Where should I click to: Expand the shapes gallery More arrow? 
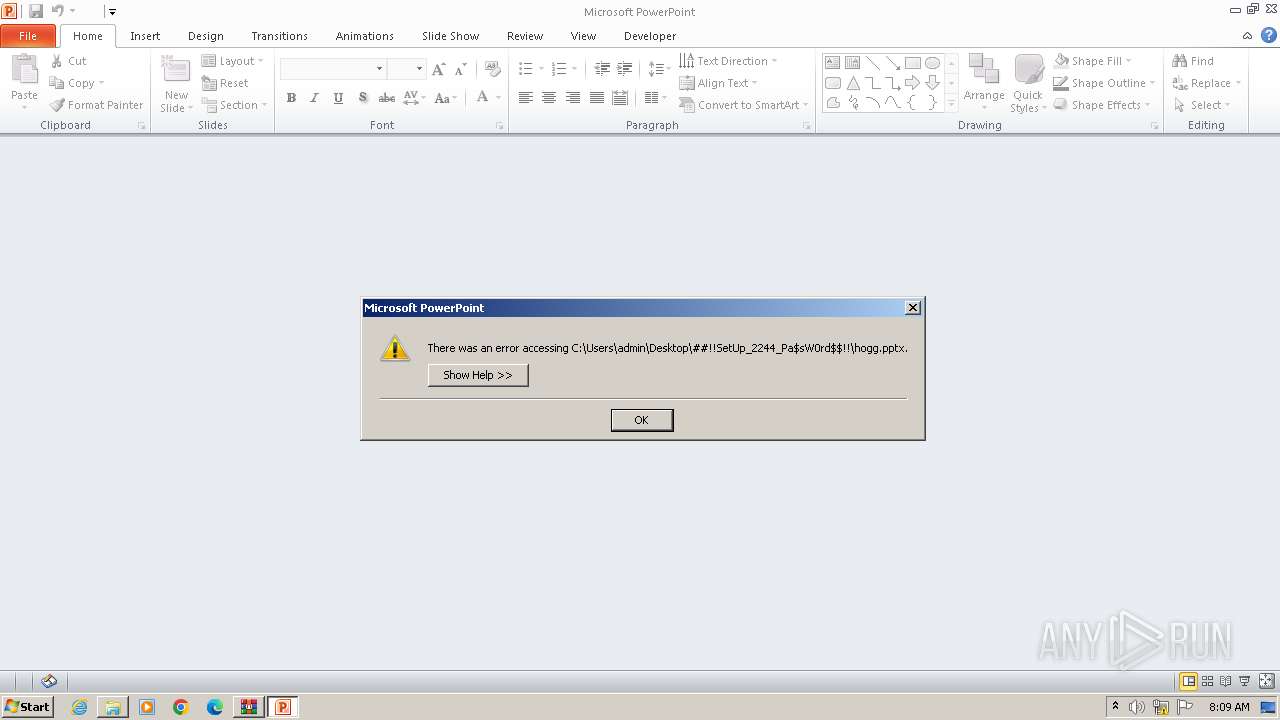point(951,102)
